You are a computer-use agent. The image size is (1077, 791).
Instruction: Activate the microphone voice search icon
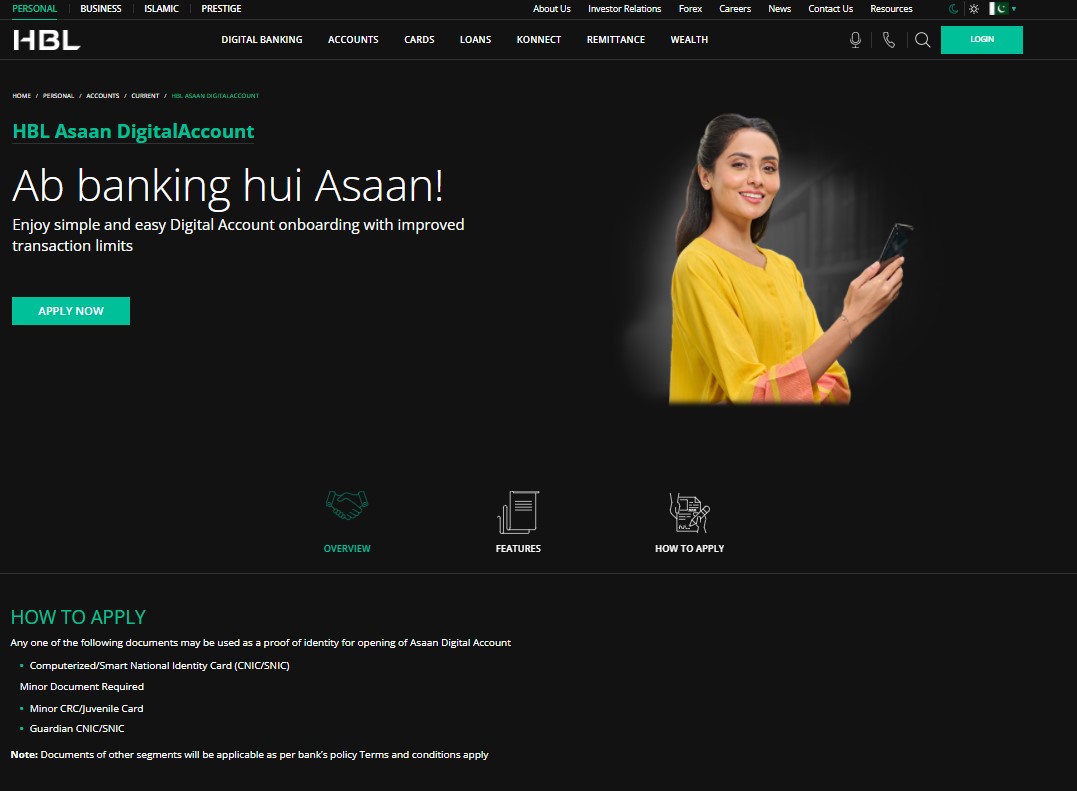pyautogui.click(x=855, y=40)
